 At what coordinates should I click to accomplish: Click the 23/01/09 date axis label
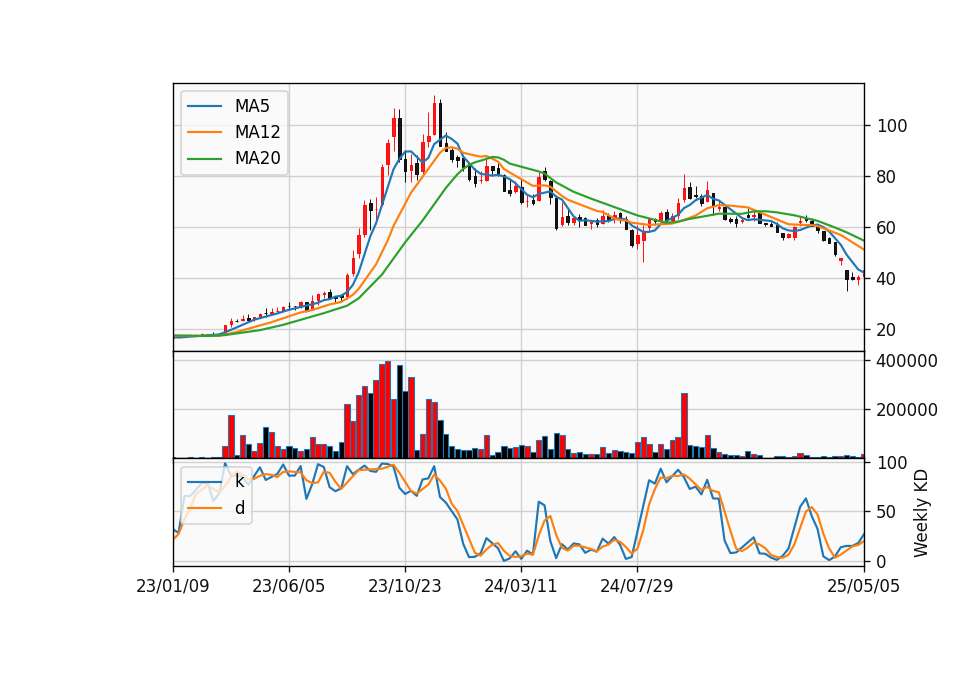173,586
